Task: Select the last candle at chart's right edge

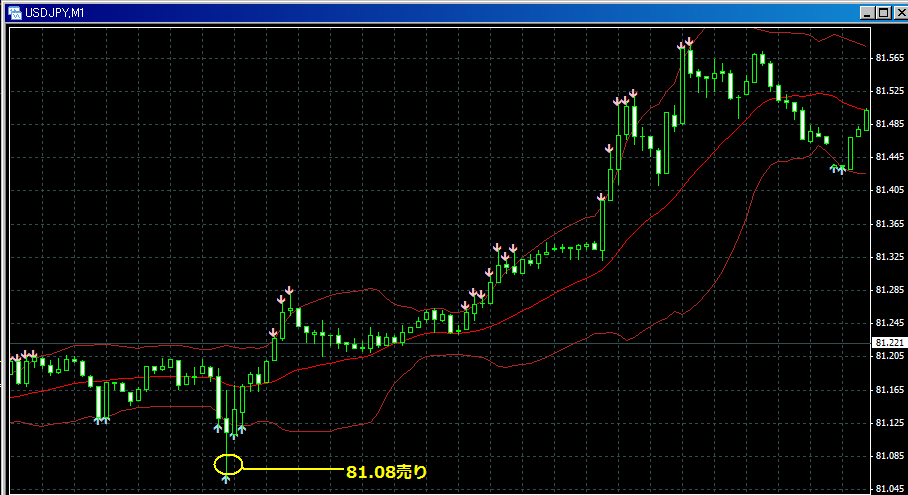Action: (x=866, y=119)
